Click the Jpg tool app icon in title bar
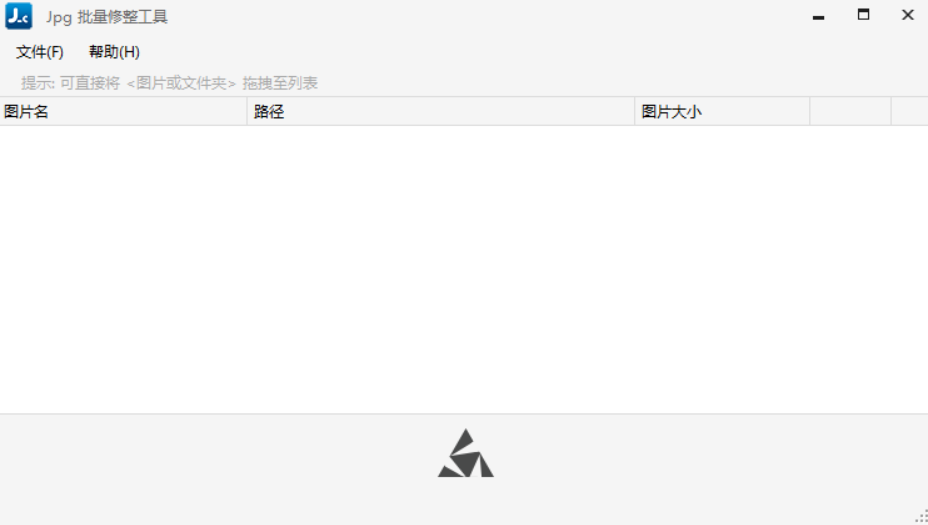 (x=18, y=16)
